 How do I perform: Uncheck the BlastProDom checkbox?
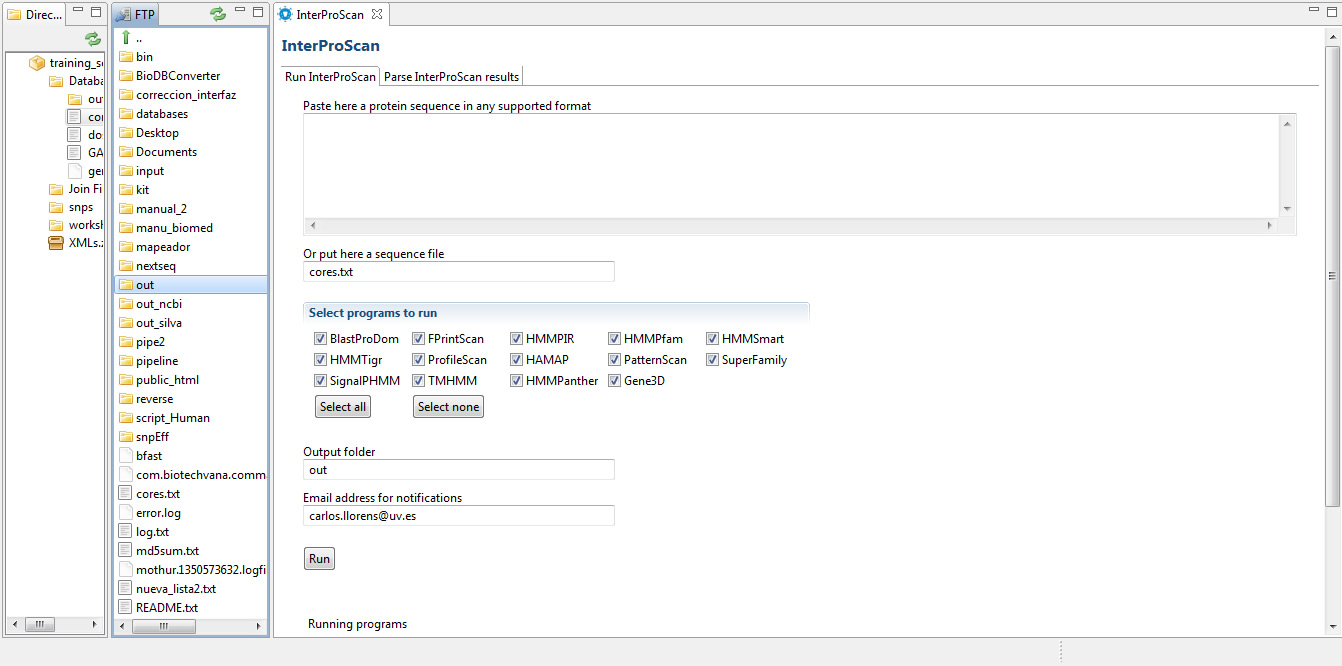[x=320, y=339]
